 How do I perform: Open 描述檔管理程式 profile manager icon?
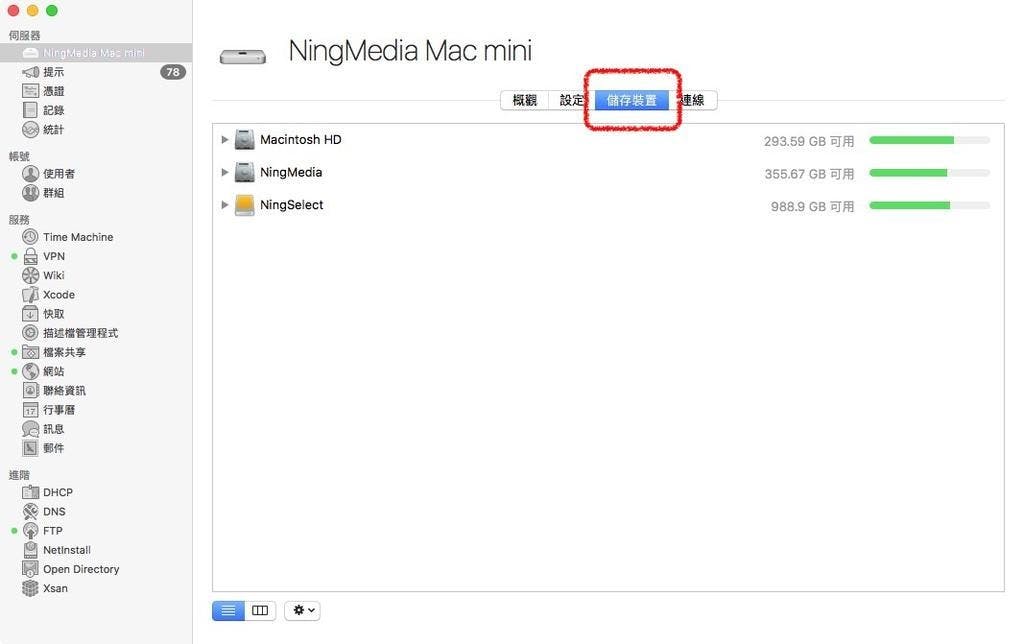tap(31, 332)
